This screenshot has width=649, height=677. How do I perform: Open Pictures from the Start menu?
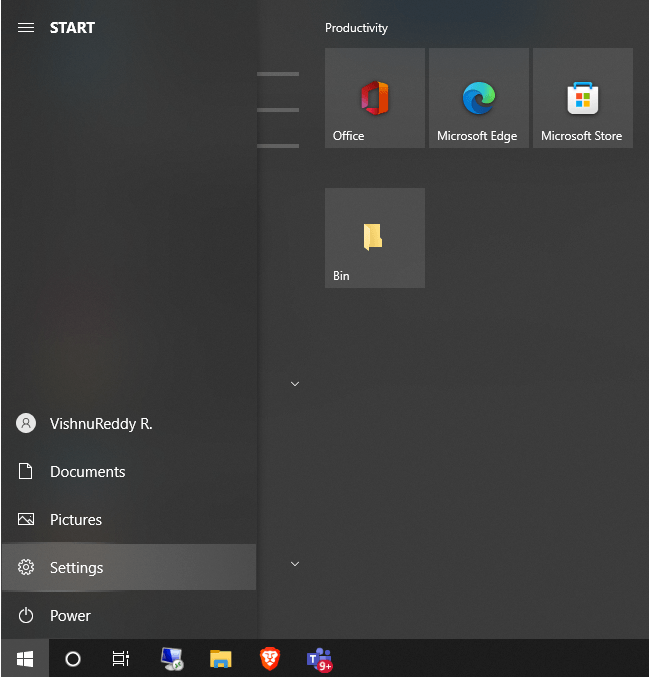129,519
